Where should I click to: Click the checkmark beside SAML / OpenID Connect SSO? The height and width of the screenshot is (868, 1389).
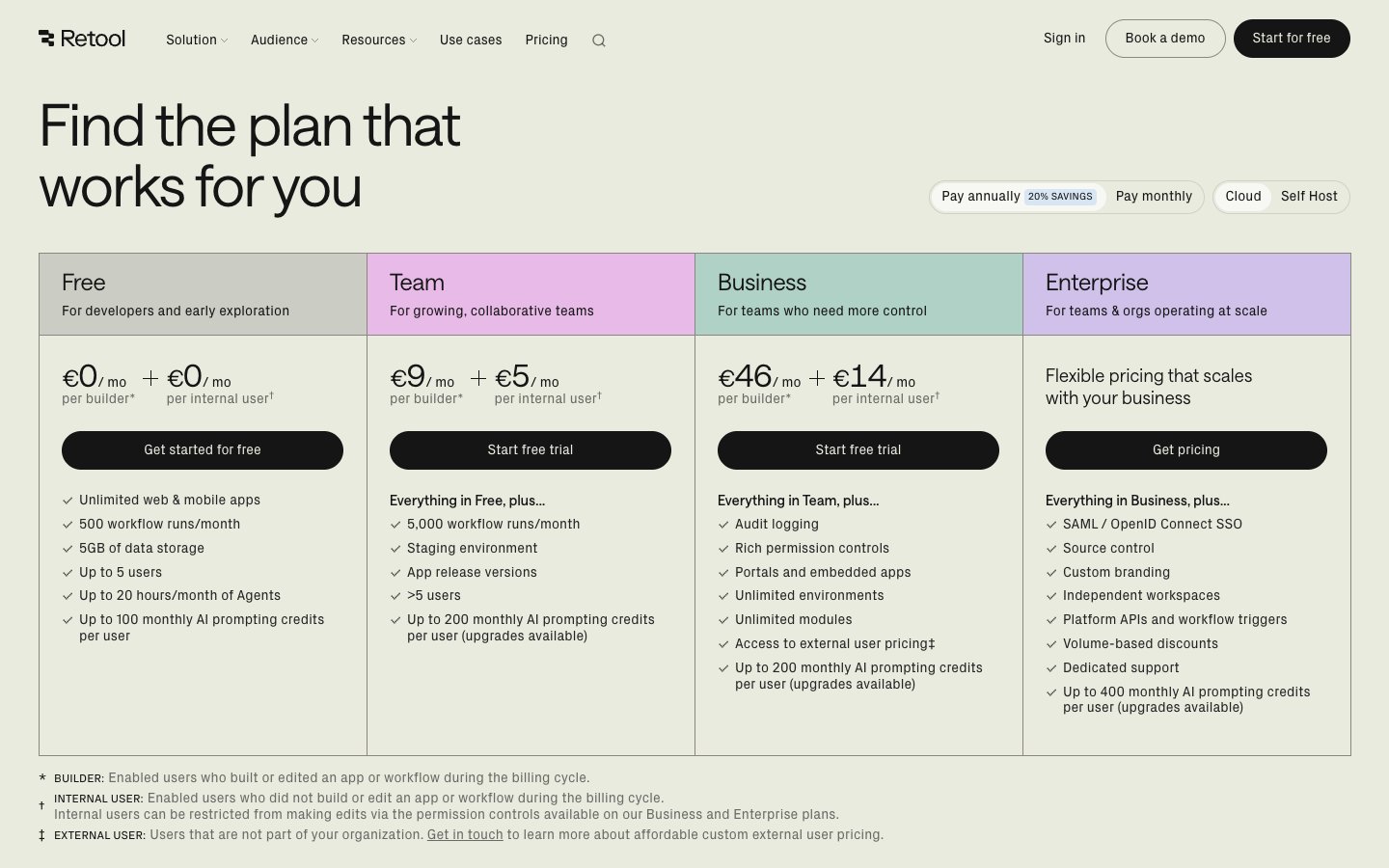click(1051, 524)
